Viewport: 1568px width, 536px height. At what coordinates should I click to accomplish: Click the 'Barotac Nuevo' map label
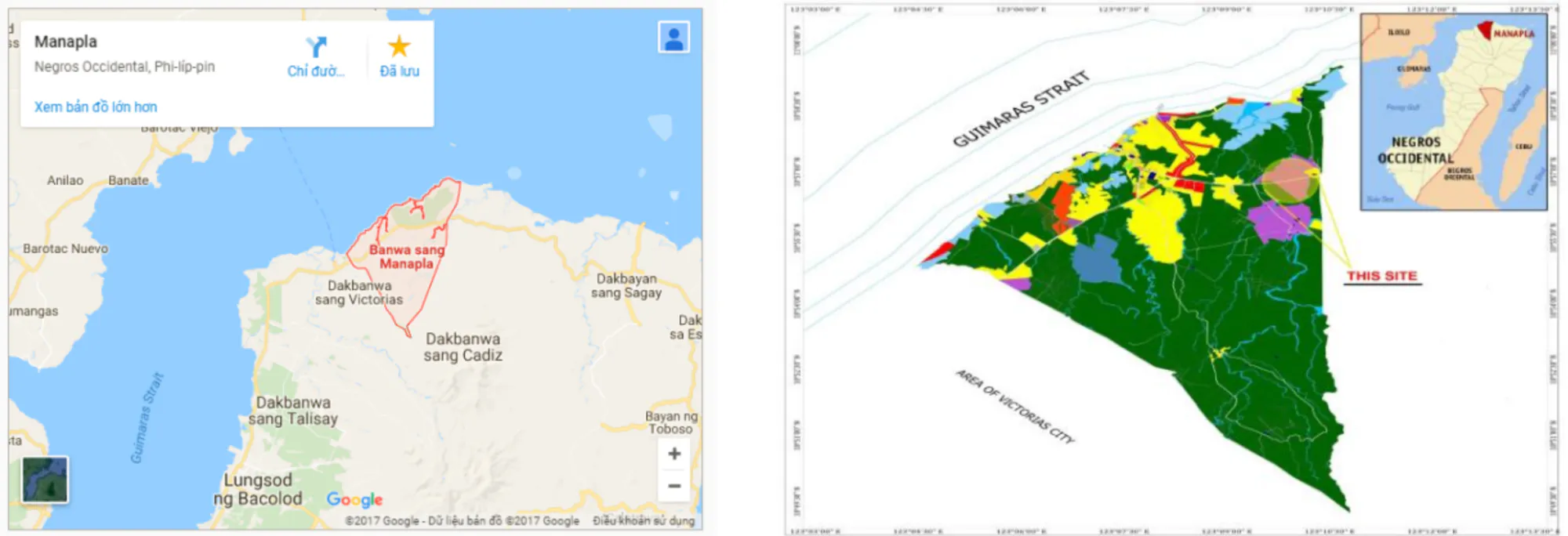[x=66, y=248]
